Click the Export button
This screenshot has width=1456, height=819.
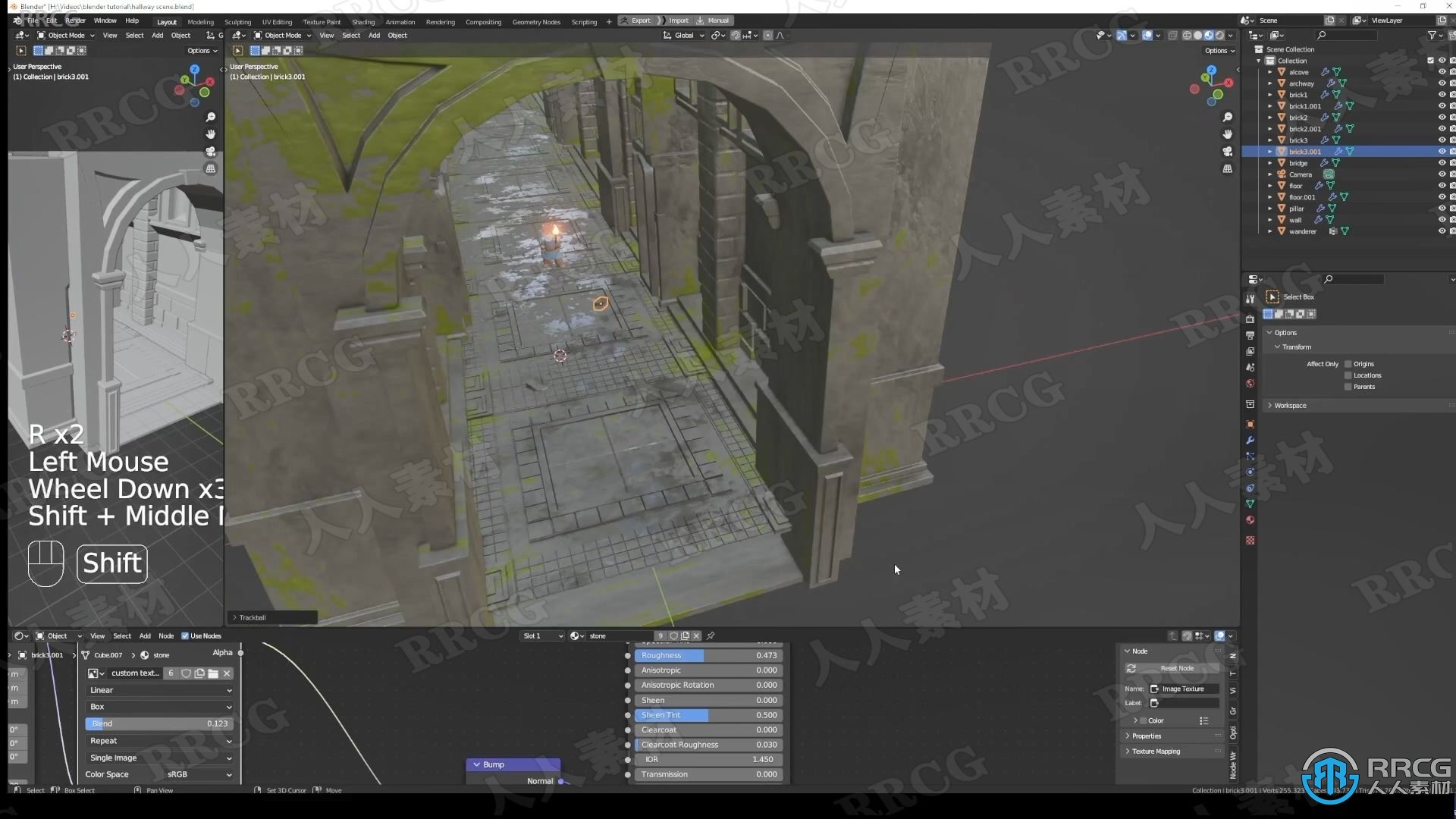point(636,20)
